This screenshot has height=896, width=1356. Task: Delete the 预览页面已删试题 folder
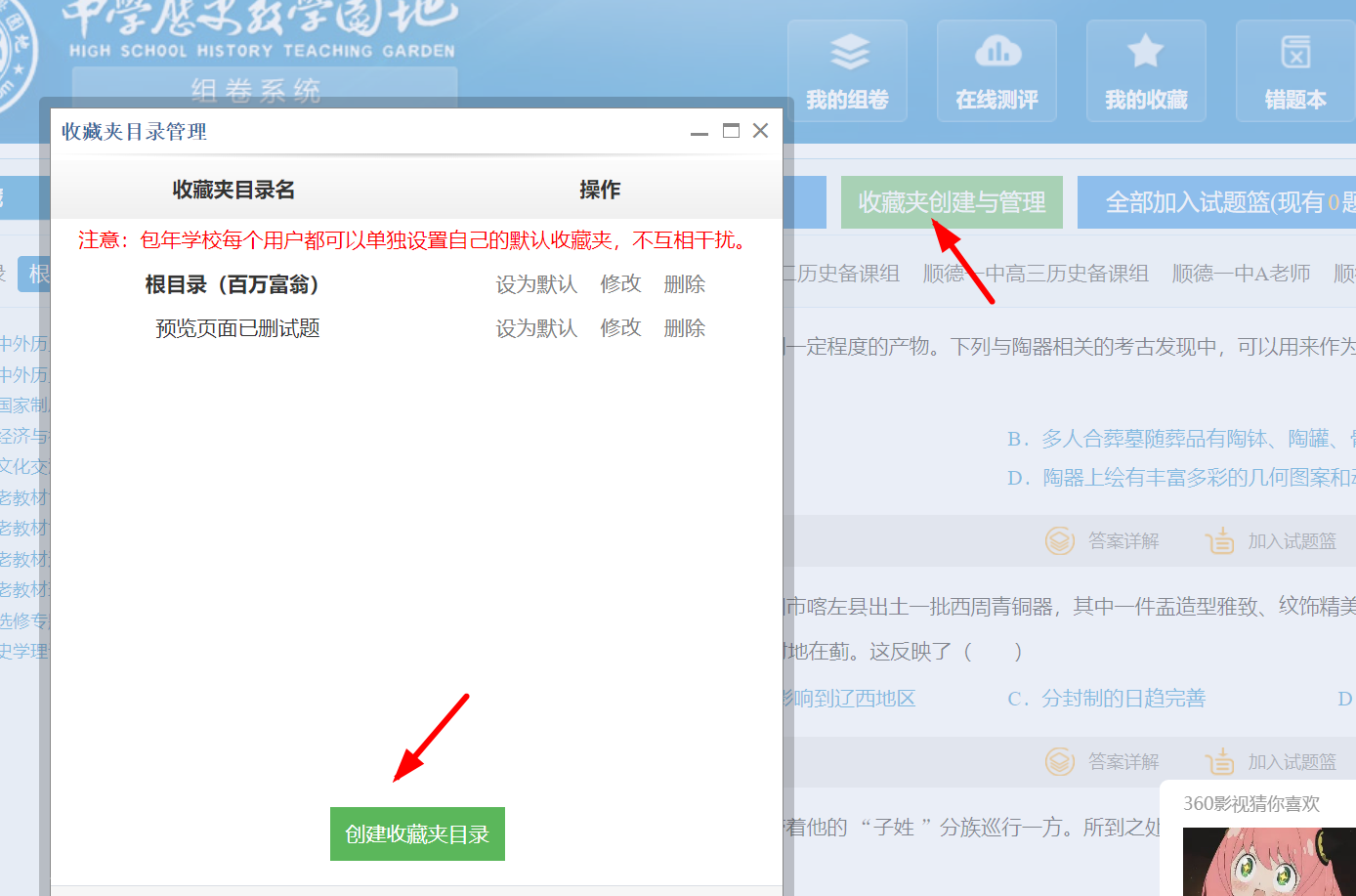click(684, 328)
